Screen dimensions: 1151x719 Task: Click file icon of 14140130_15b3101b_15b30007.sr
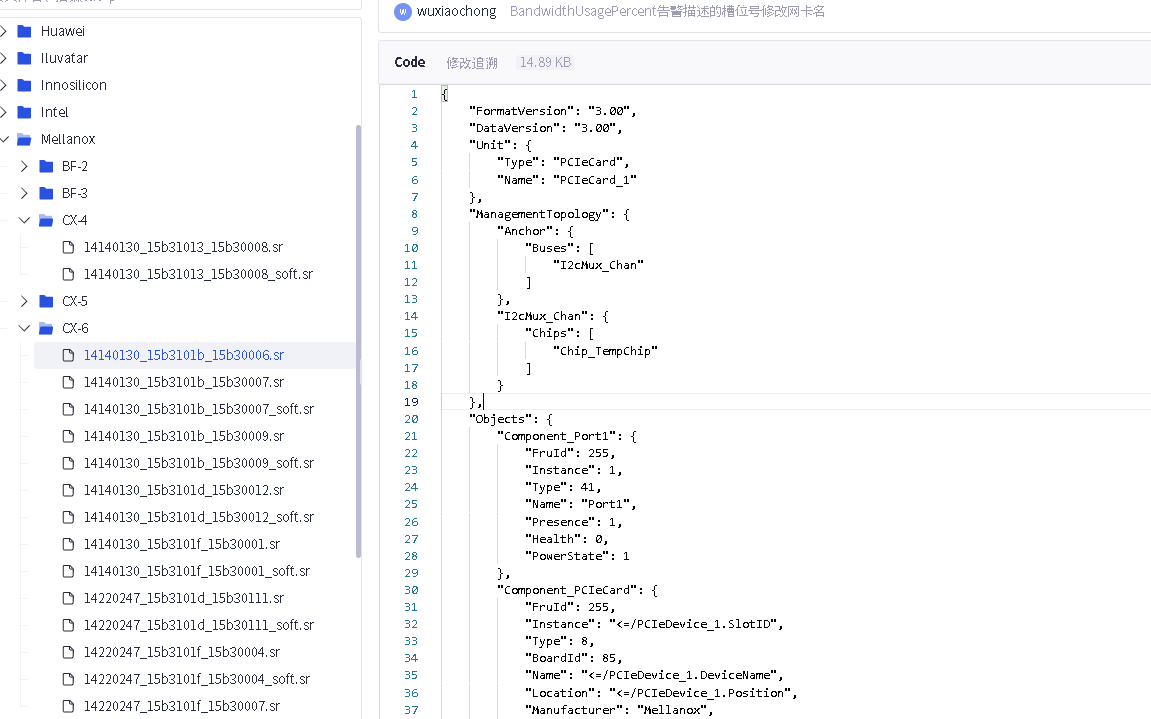68,382
